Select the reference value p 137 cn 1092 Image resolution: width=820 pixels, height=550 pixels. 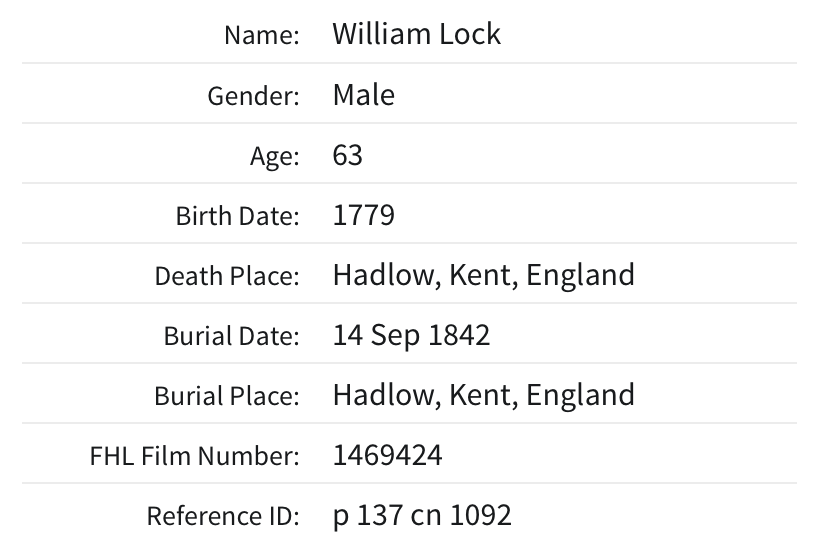tap(421, 516)
